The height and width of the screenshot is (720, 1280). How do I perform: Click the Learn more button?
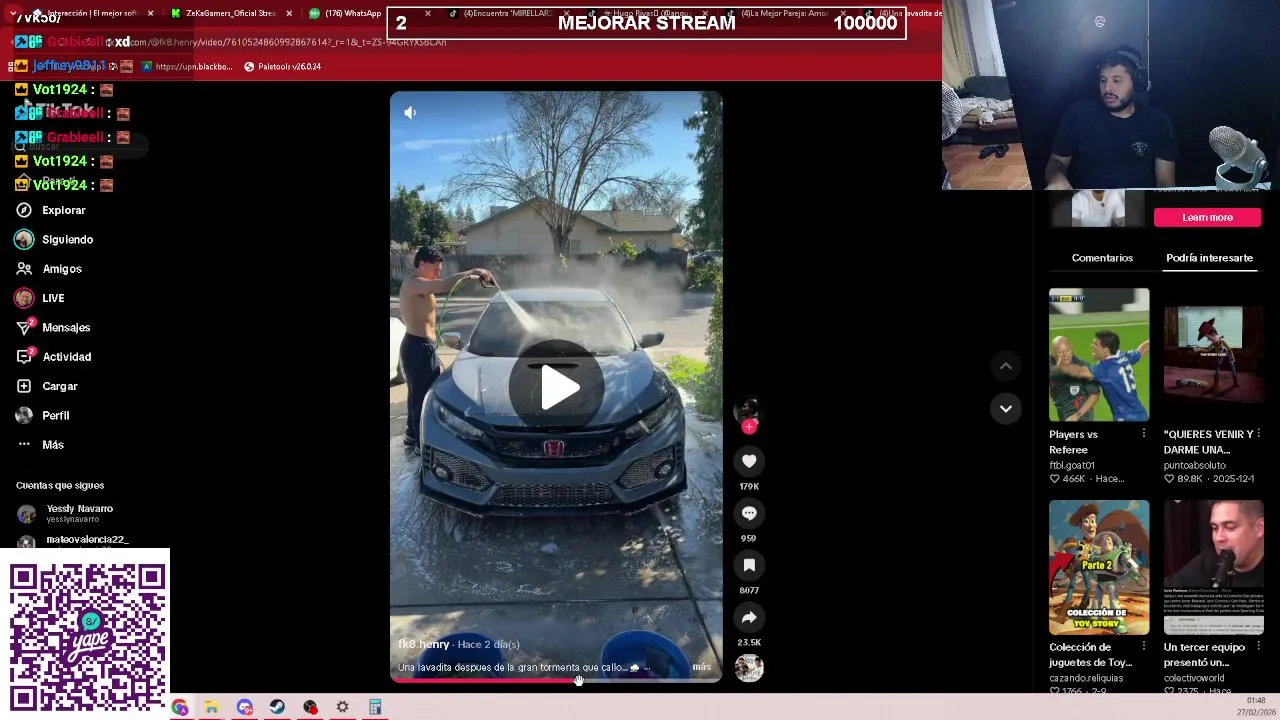1207,217
